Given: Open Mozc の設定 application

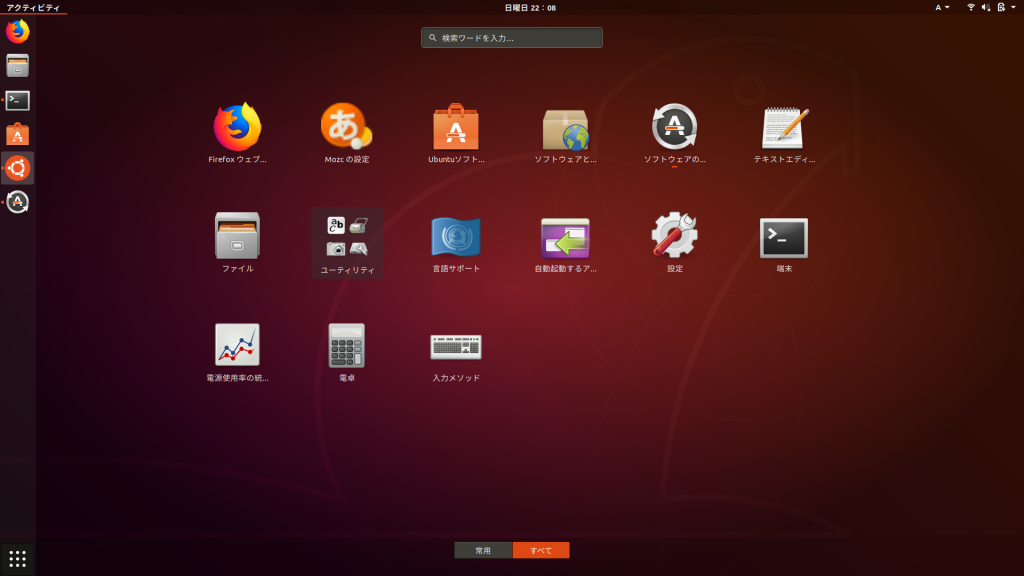Looking at the screenshot, I should pos(347,127).
